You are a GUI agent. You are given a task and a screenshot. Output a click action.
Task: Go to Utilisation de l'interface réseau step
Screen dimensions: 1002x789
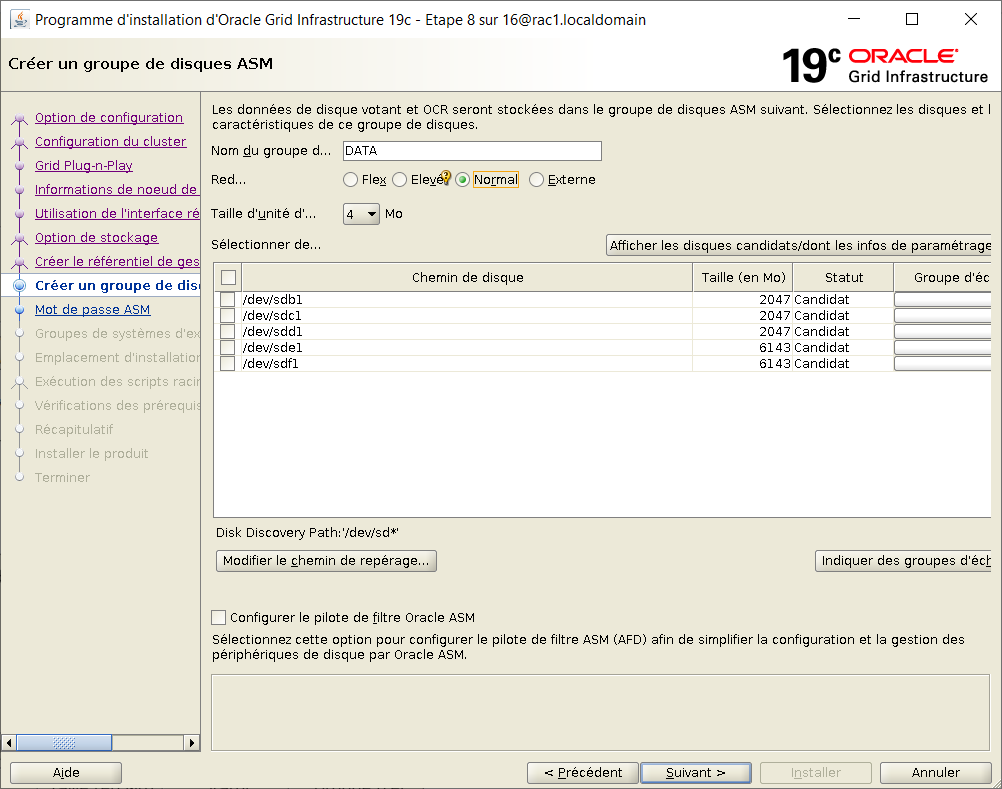[117, 213]
